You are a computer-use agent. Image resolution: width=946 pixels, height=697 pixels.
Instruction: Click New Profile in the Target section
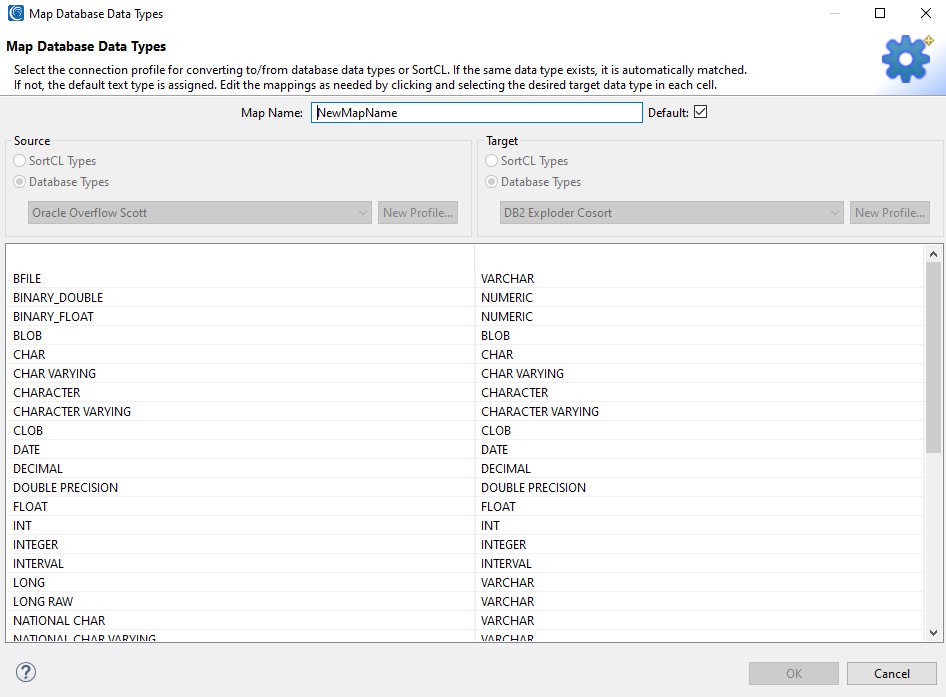coord(889,212)
